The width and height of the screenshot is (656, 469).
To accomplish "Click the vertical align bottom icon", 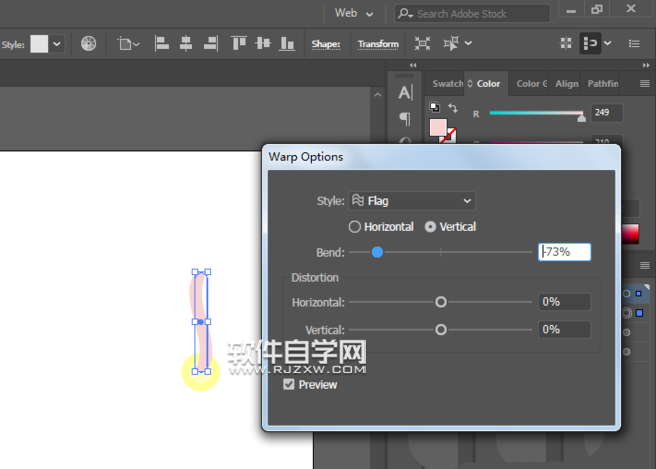I will 287,44.
